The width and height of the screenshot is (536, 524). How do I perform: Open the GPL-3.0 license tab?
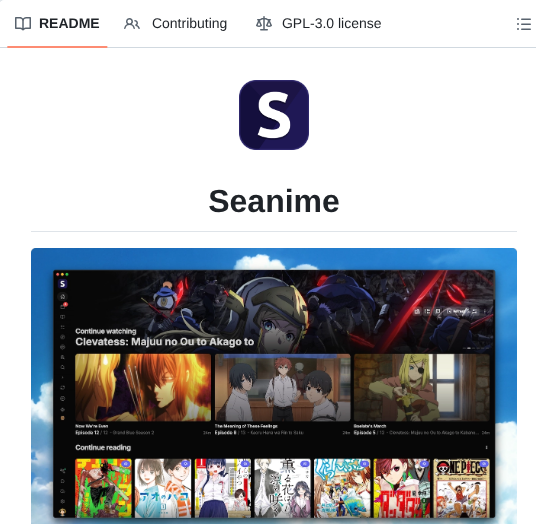(x=318, y=24)
